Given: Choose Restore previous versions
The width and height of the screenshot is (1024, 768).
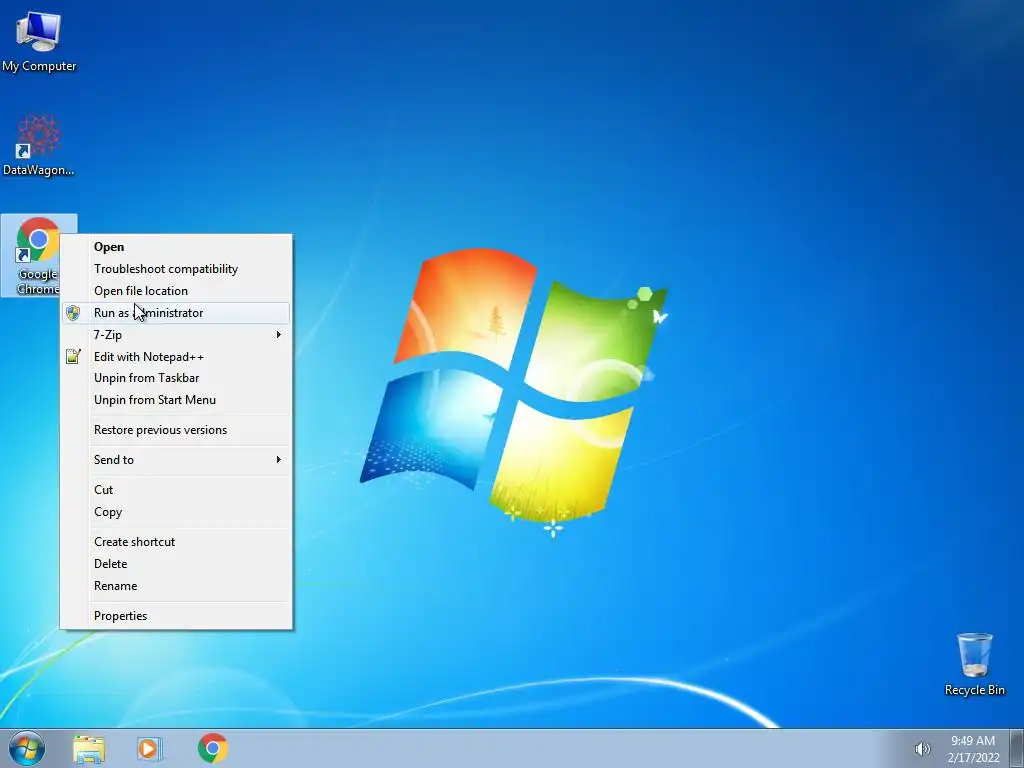Looking at the screenshot, I should (176, 430).
